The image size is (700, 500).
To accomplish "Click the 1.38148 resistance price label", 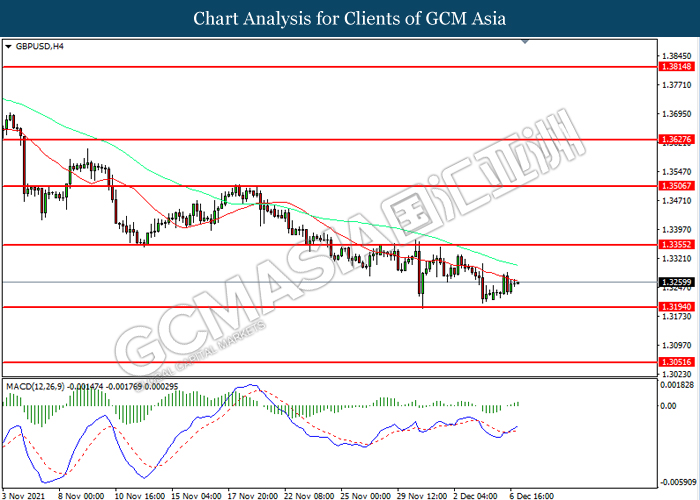I will (x=677, y=67).
